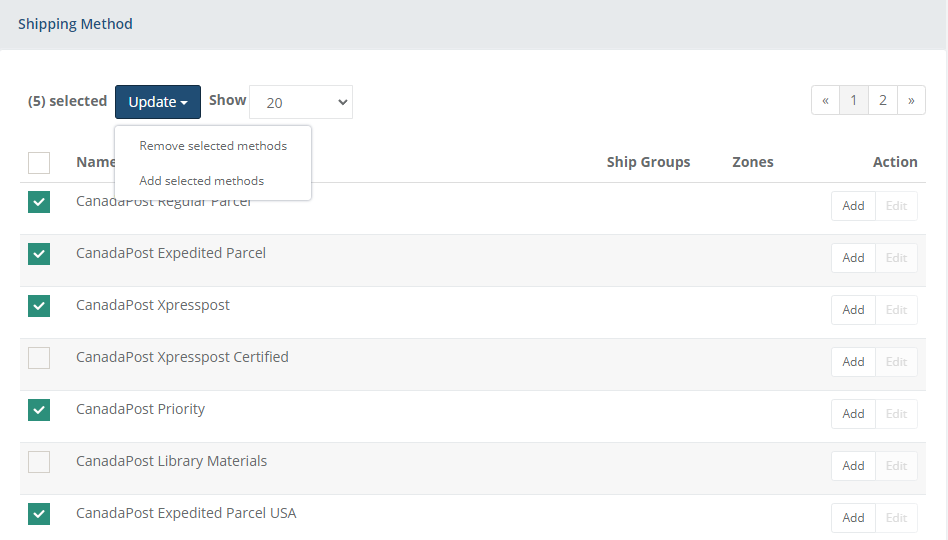This screenshot has width=948, height=540.
Task: Click the Ship Groups column header
Action: tap(648, 162)
